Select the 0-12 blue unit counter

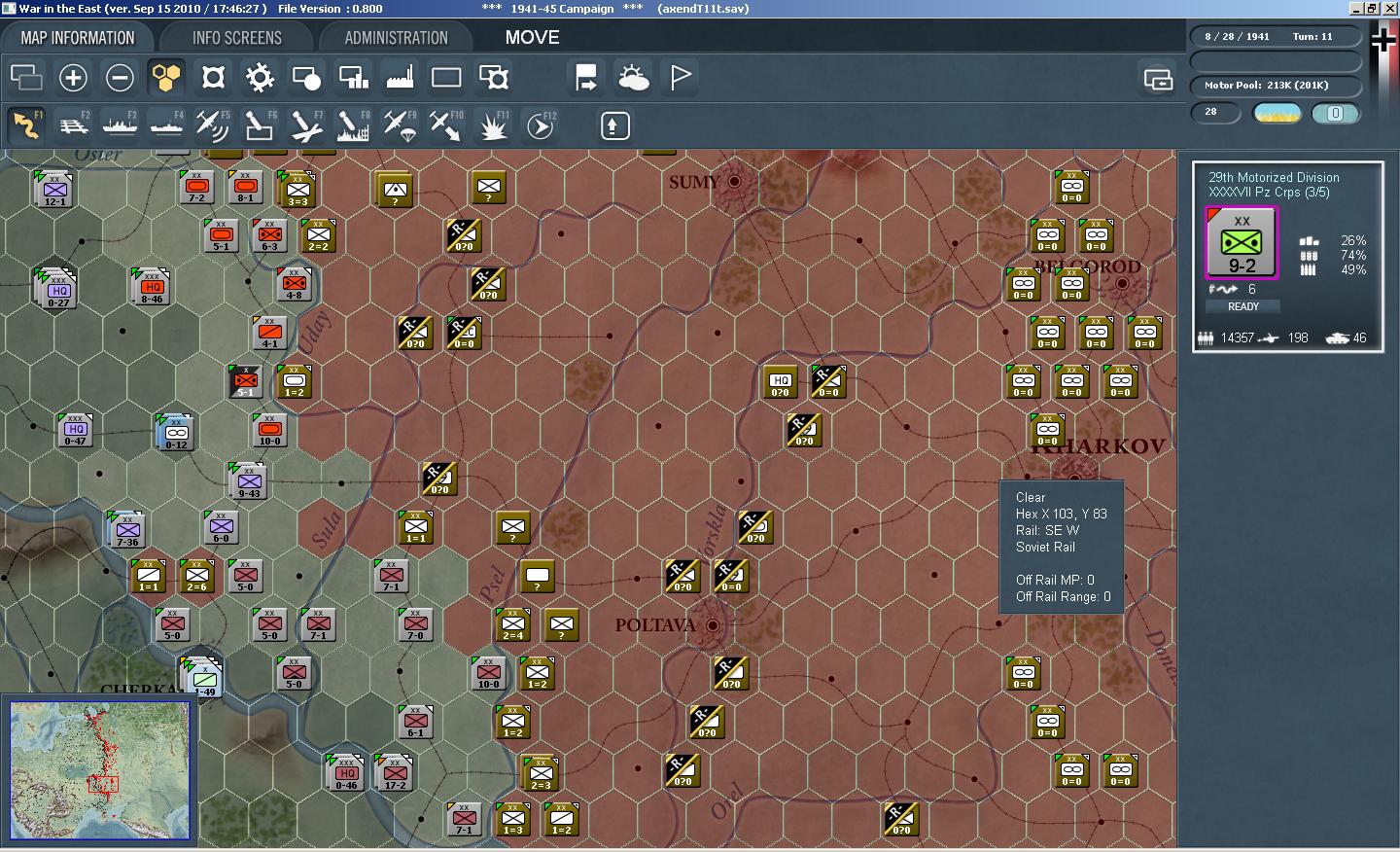pyautogui.click(x=176, y=433)
